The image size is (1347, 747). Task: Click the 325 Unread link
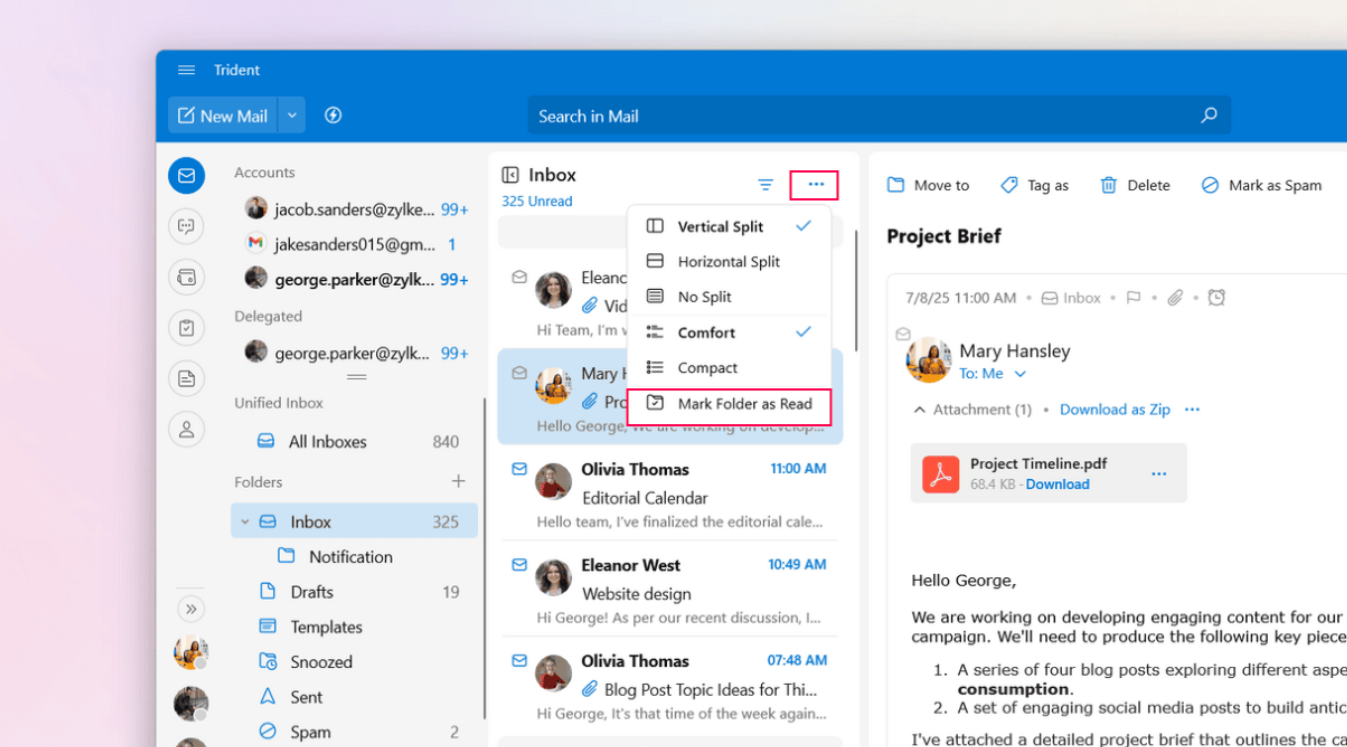tap(537, 201)
